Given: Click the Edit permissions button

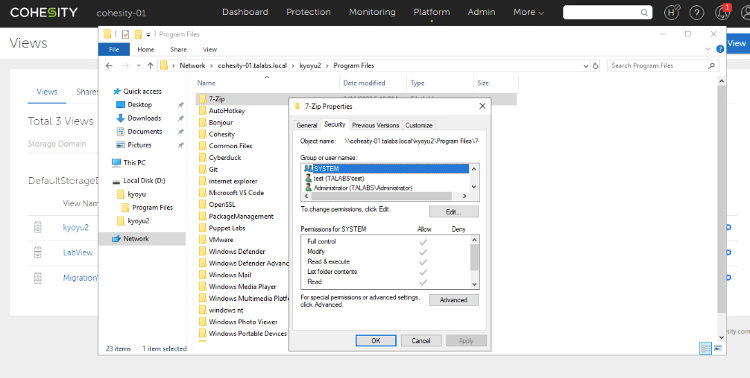Looking at the screenshot, I should pyautogui.click(x=453, y=211).
